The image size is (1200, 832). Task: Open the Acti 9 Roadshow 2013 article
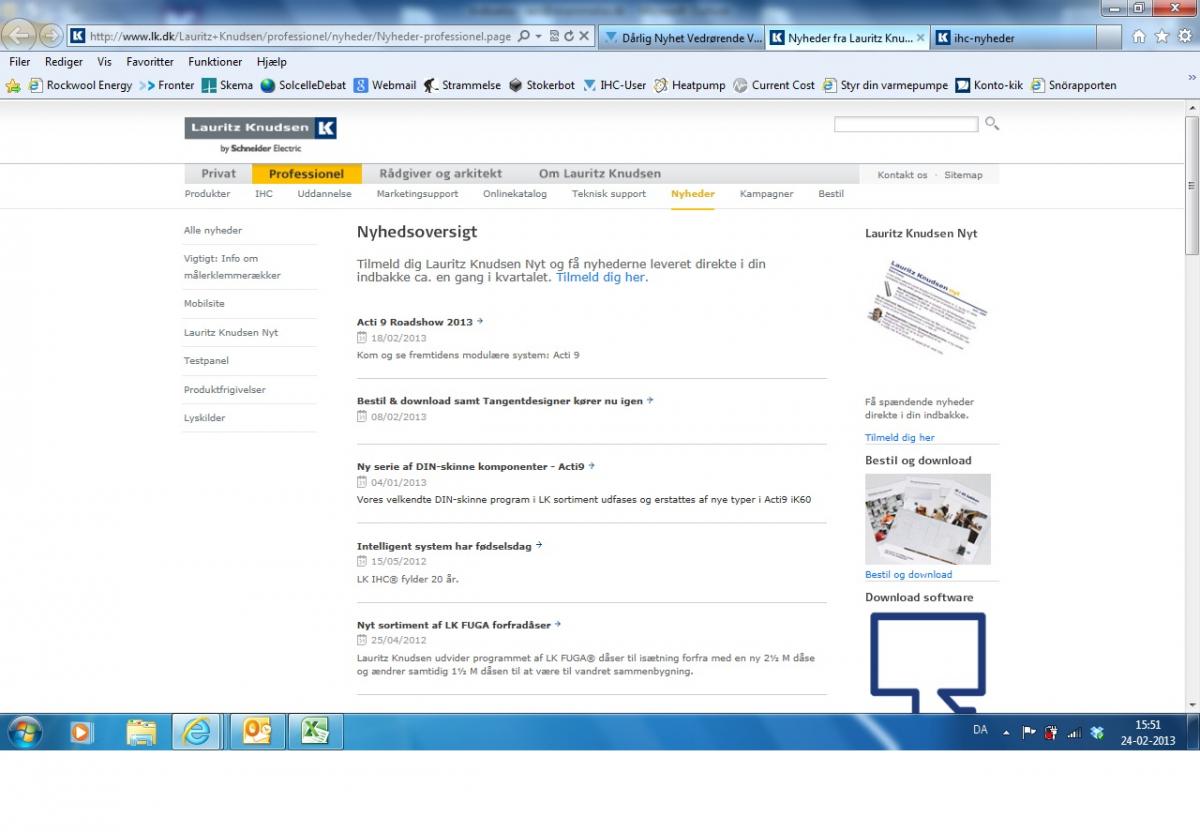click(x=415, y=322)
